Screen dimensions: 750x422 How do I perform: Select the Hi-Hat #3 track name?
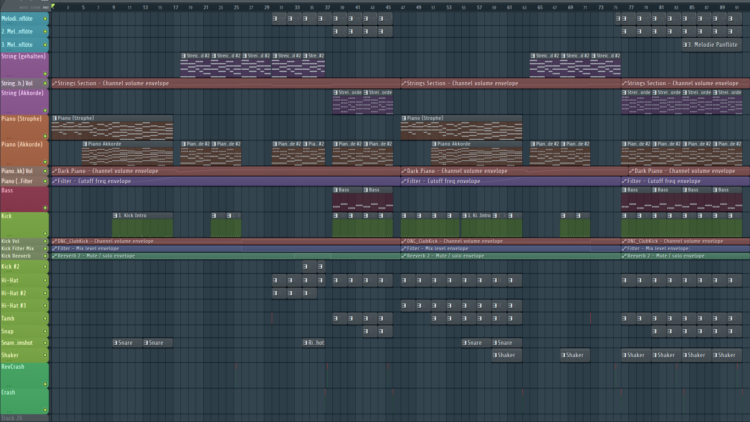pos(14,306)
